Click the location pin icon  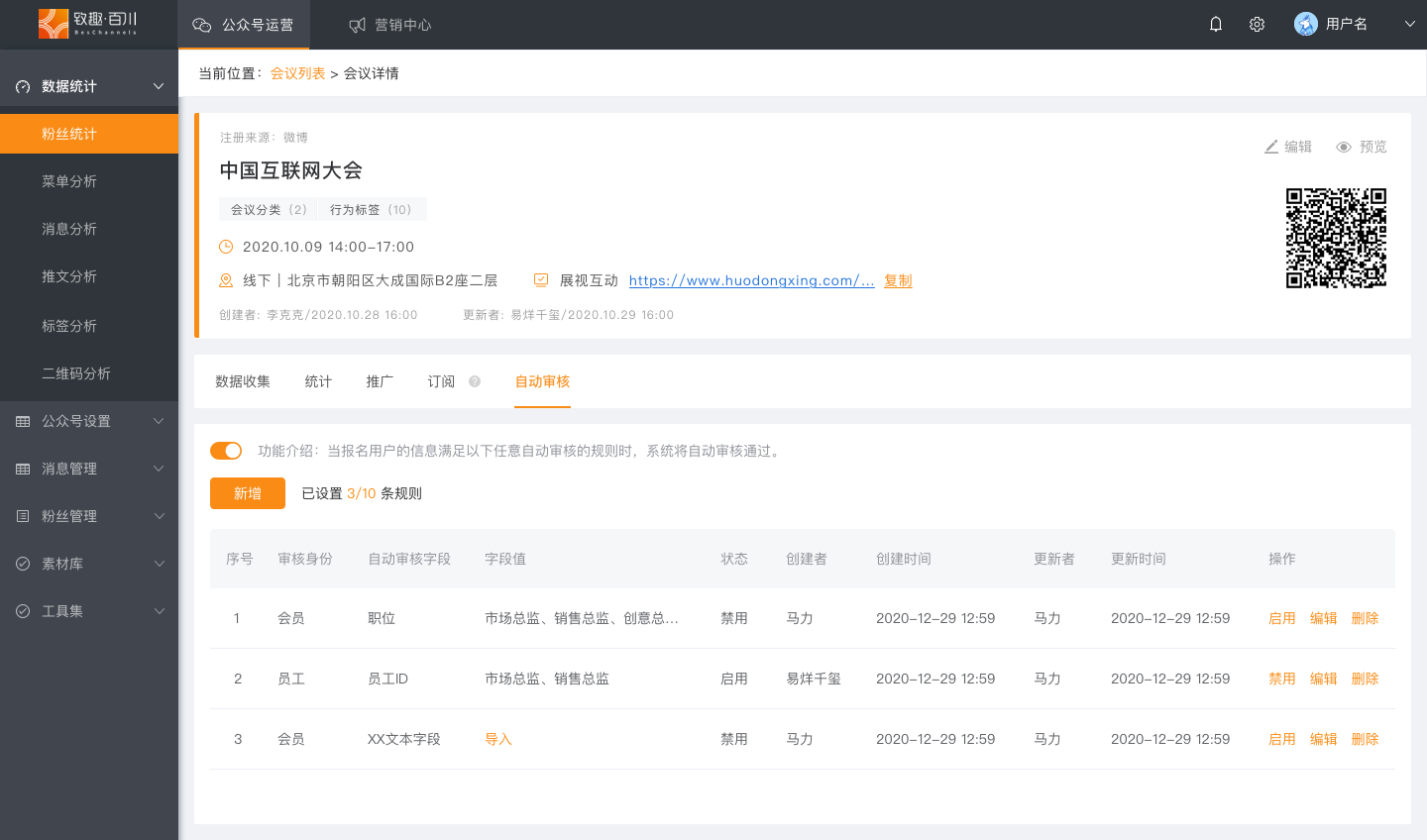[x=226, y=280]
